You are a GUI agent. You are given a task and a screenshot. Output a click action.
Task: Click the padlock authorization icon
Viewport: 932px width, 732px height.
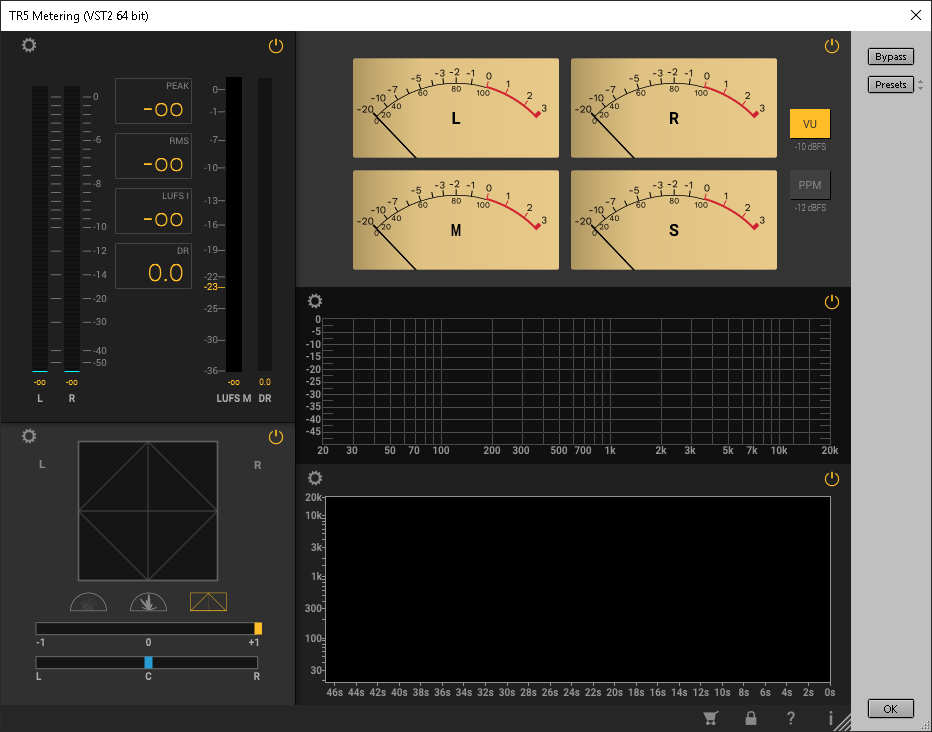pos(751,717)
